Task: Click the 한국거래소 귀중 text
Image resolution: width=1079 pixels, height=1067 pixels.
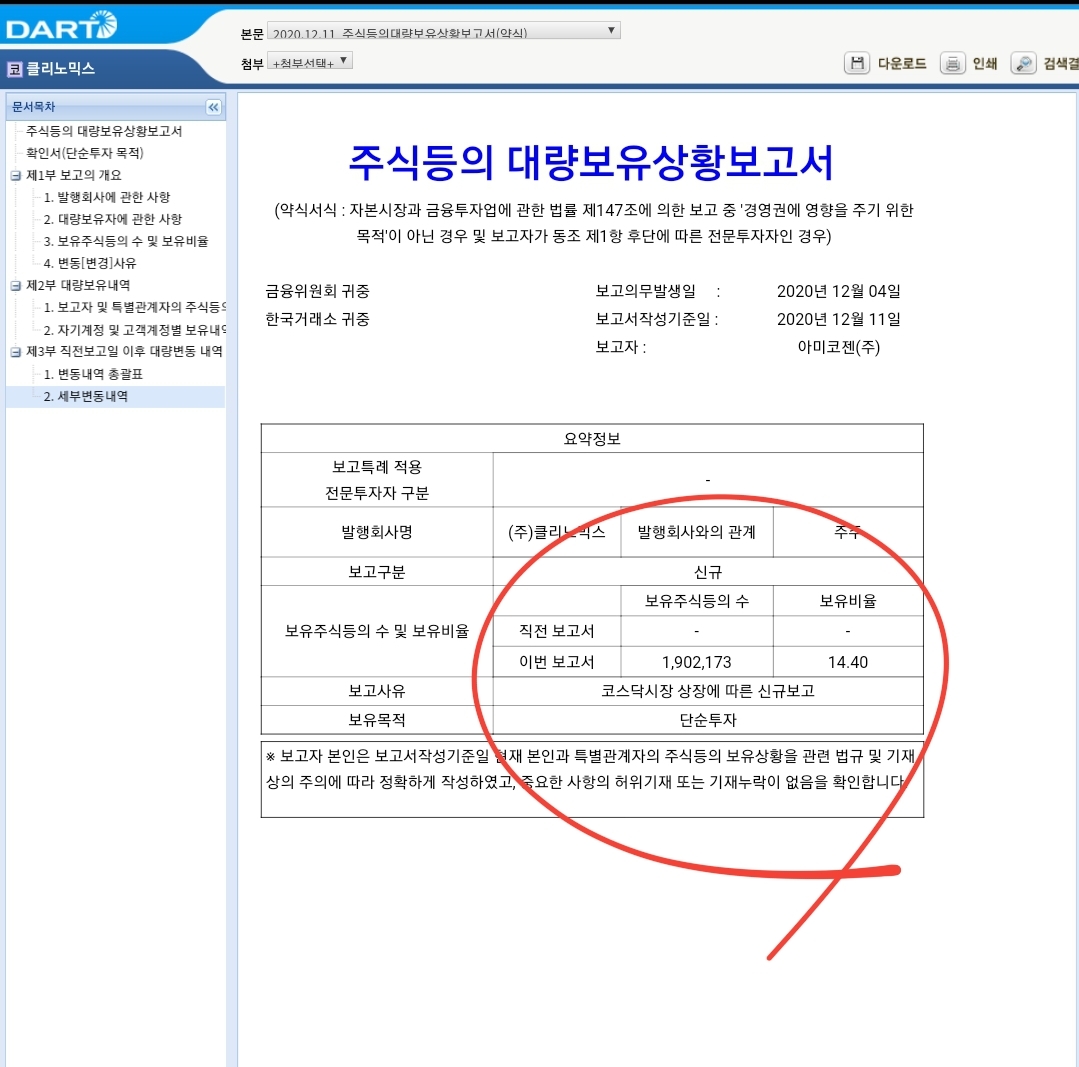Action: 317,319
